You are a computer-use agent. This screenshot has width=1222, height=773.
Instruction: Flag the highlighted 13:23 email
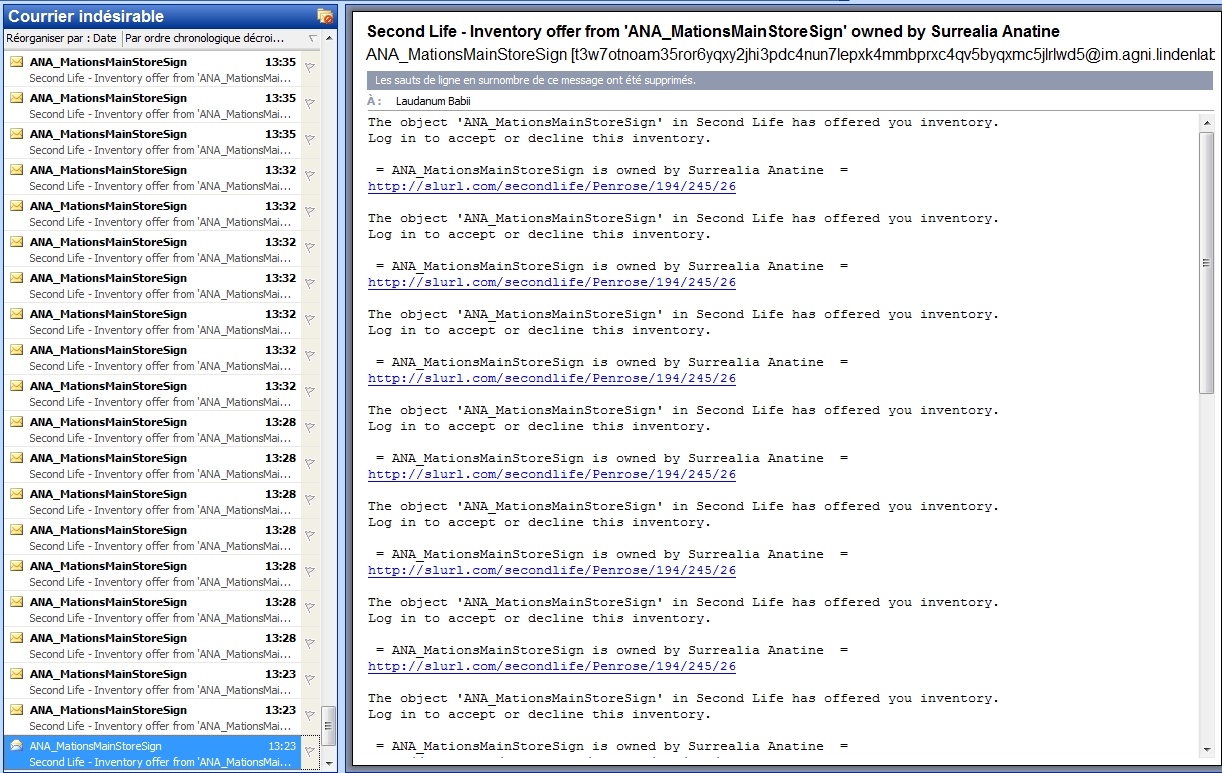click(x=310, y=752)
